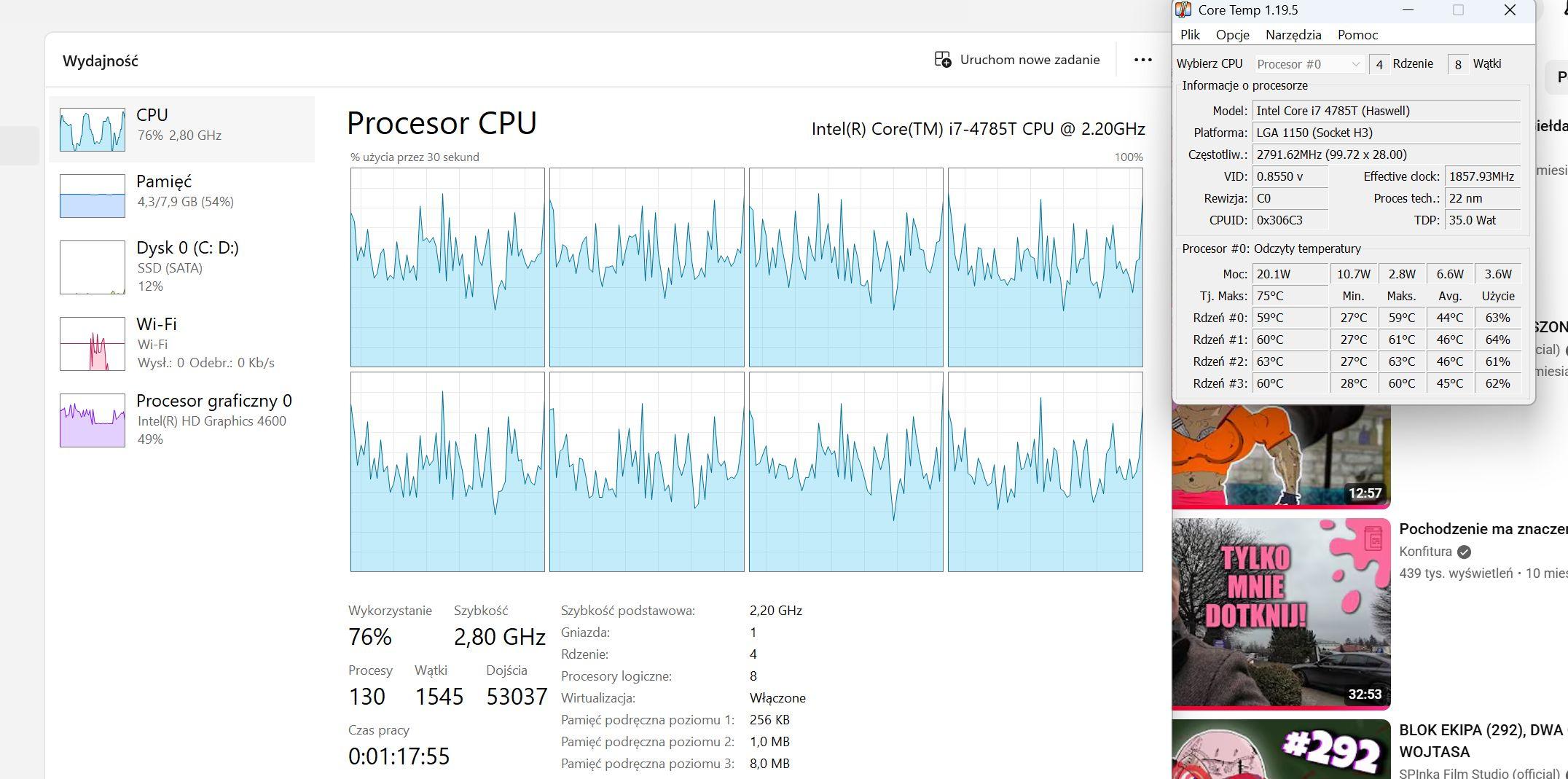Click the Rdzeń #3 minimum temperature 28°C
Image resolution: width=1568 pixels, height=779 pixels.
(1354, 383)
